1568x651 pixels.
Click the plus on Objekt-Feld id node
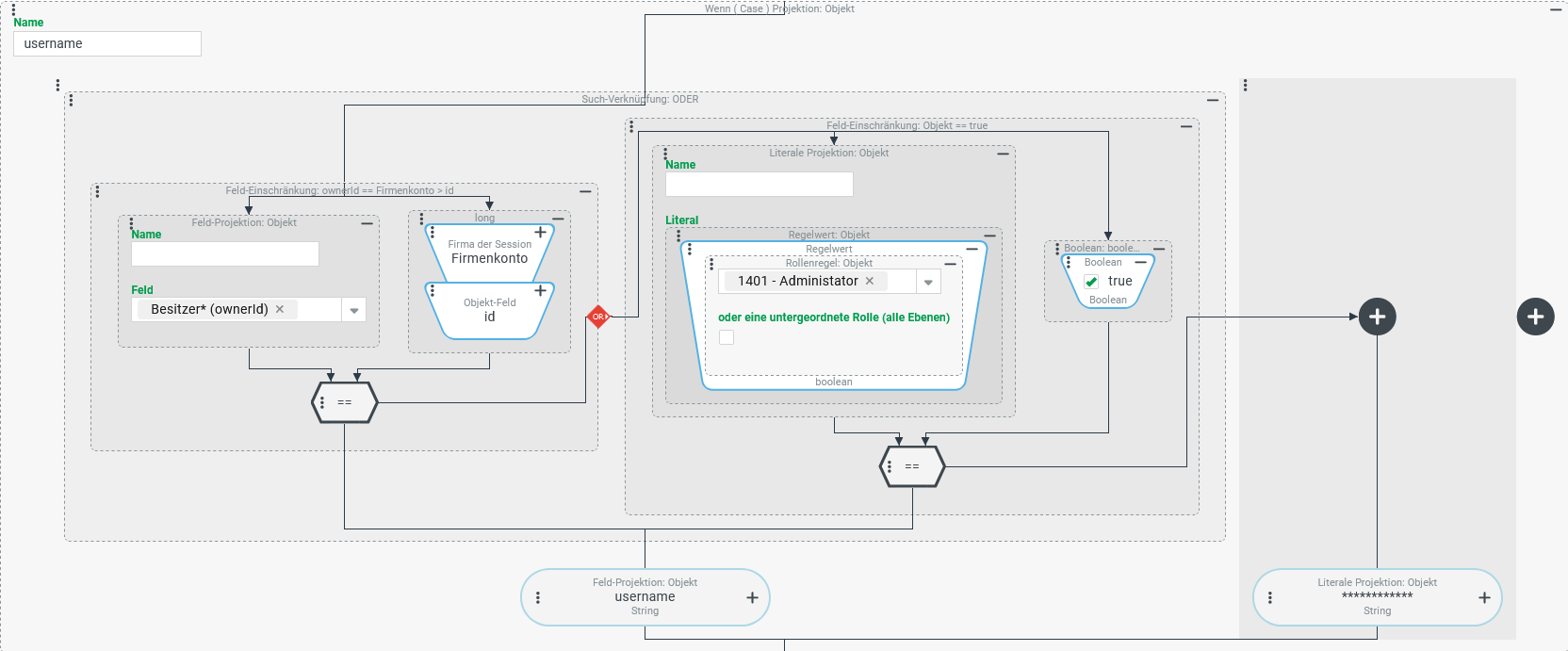pos(541,291)
